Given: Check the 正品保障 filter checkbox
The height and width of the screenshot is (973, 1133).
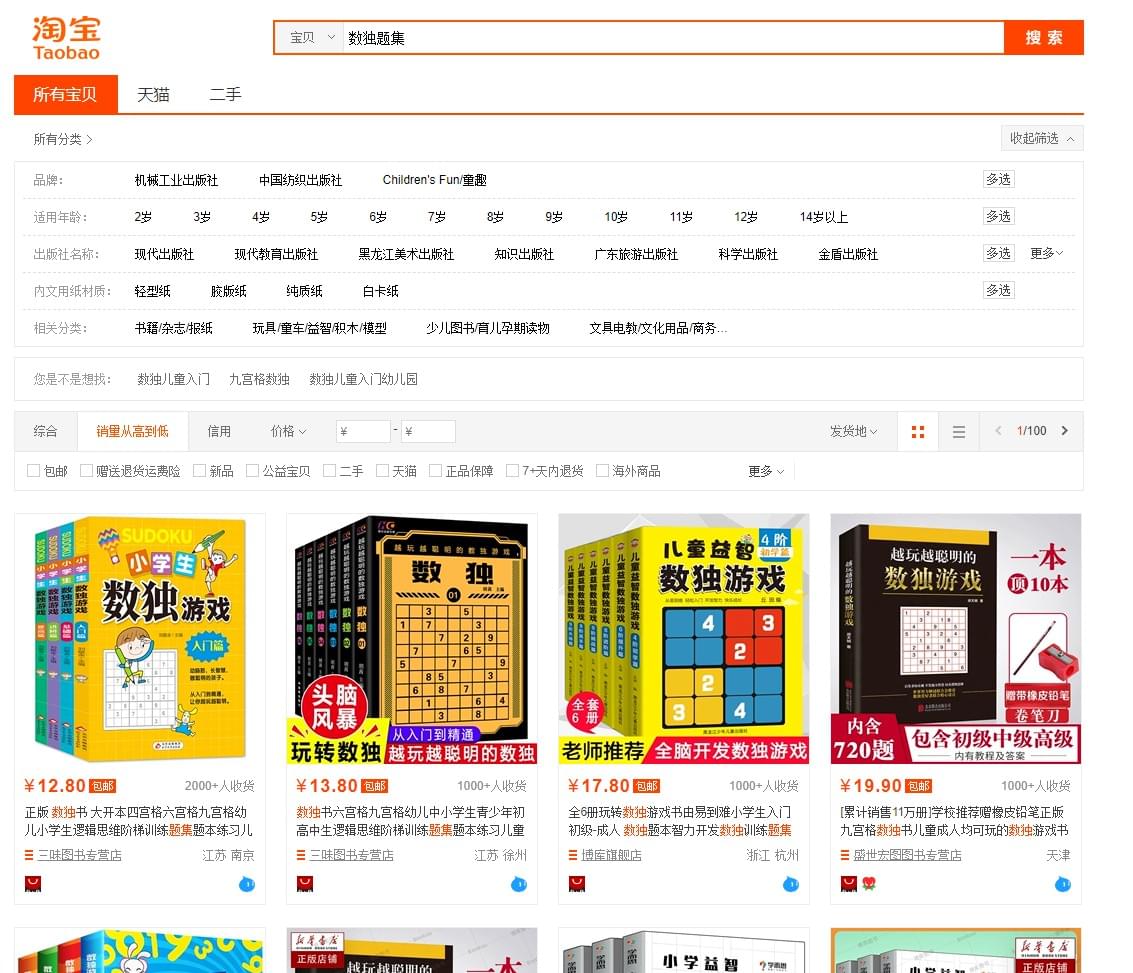Looking at the screenshot, I should tap(435, 471).
